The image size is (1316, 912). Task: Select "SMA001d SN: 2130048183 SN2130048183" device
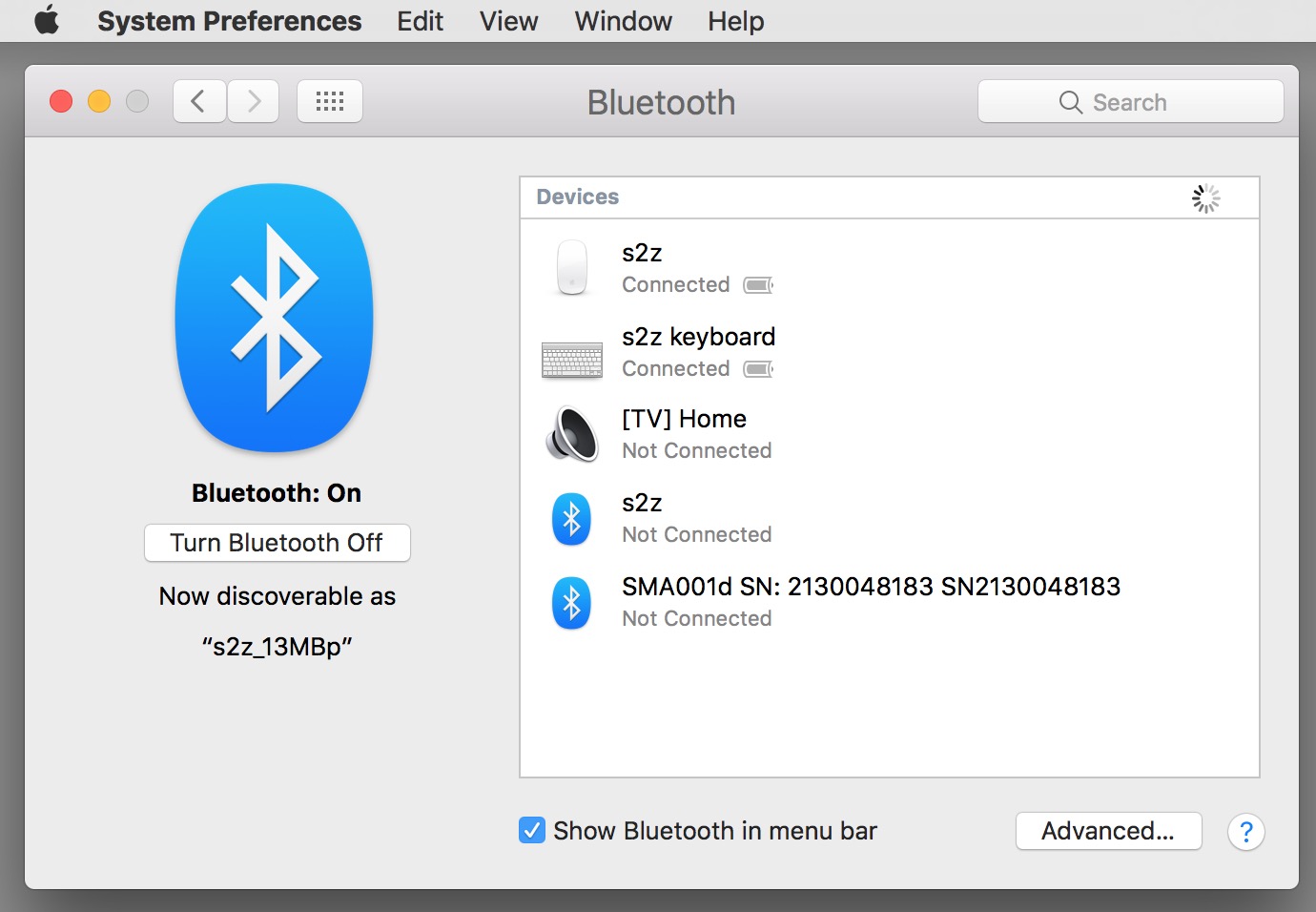click(871, 586)
